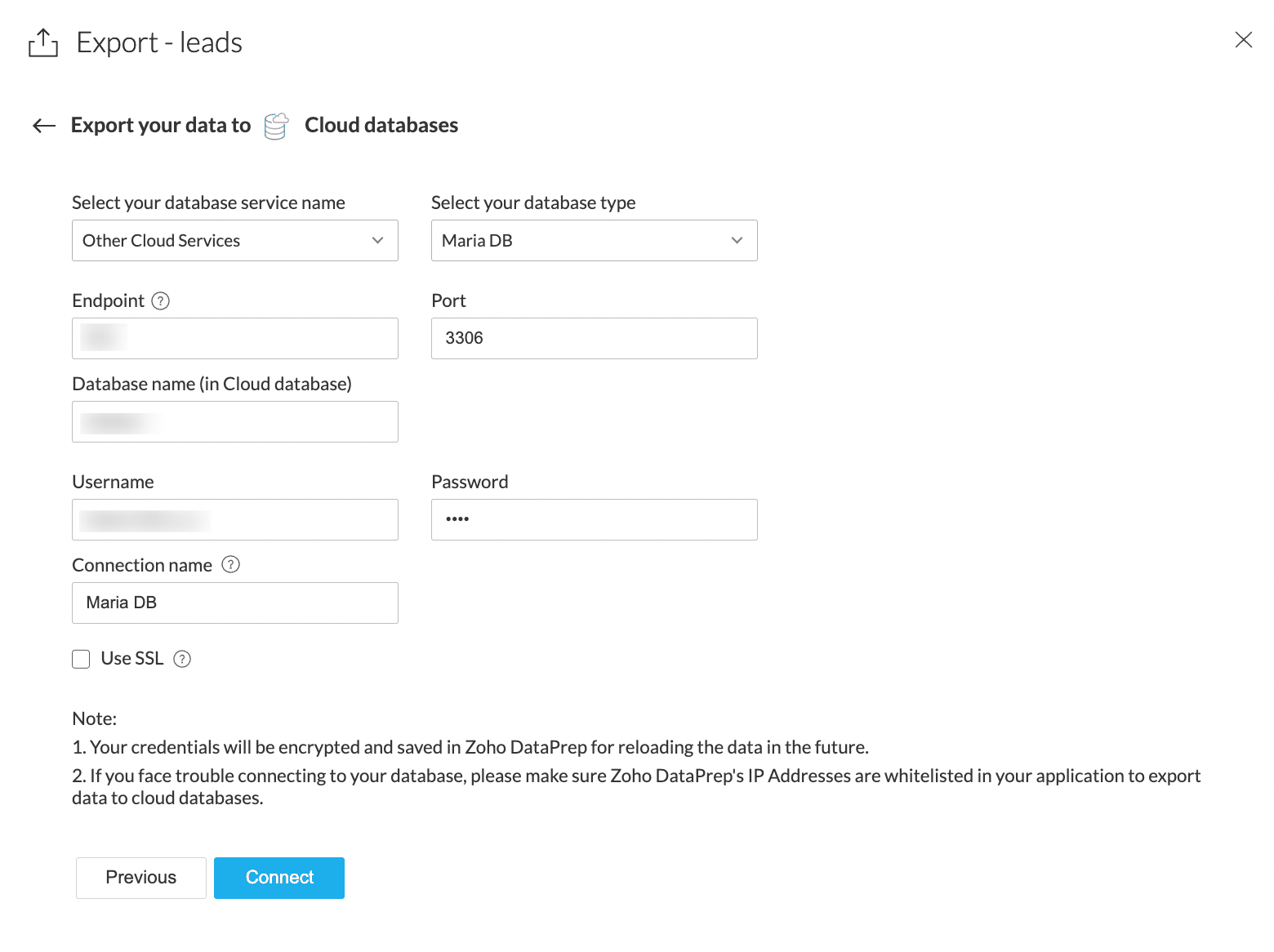
Task: Open the Endpoint help tooltip icon
Action: 161,301
